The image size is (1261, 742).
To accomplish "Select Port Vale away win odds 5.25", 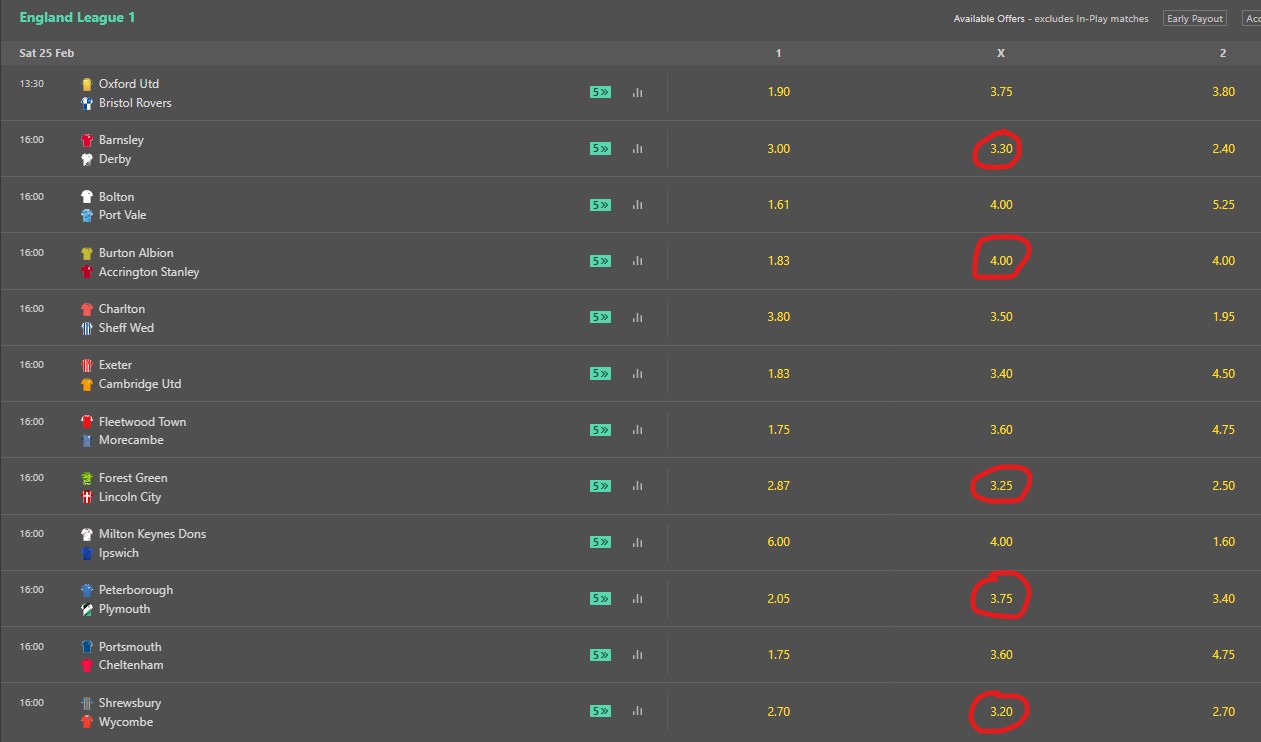I will tap(1223, 205).
